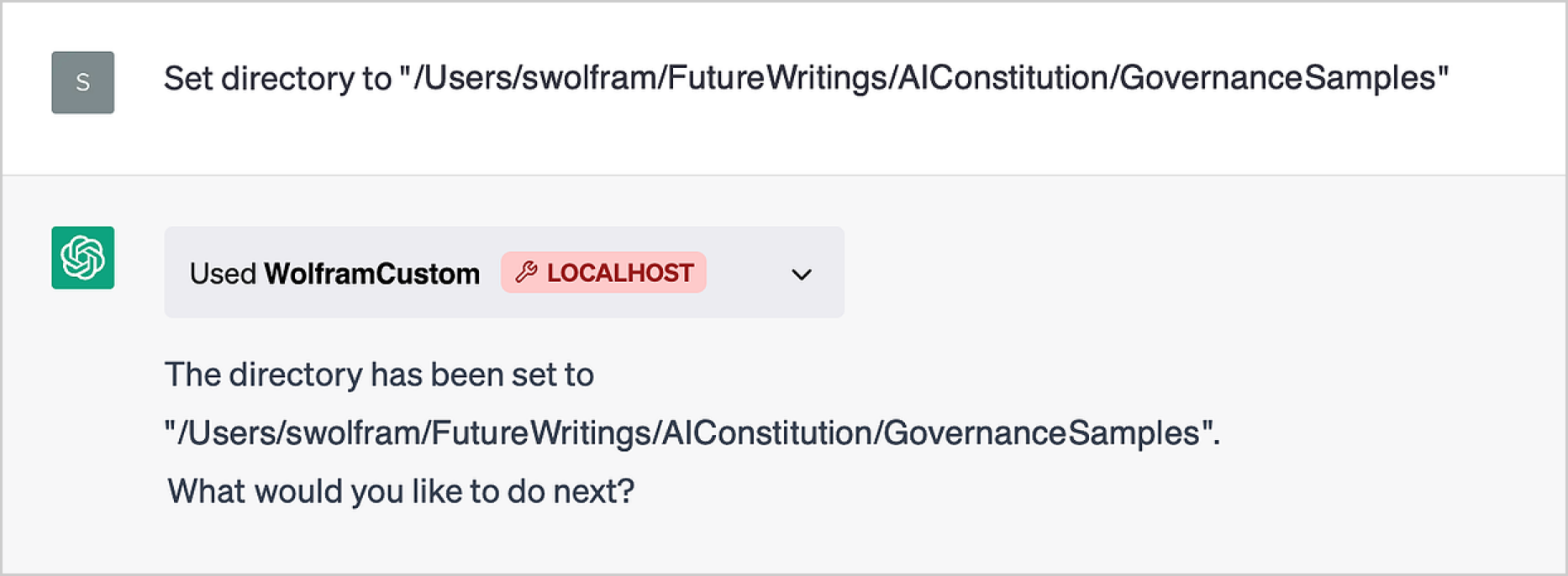Click empty space between LOCALHOST badge and chevron
Image resolution: width=1568 pixels, height=576 pixels.
click(x=746, y=273)
